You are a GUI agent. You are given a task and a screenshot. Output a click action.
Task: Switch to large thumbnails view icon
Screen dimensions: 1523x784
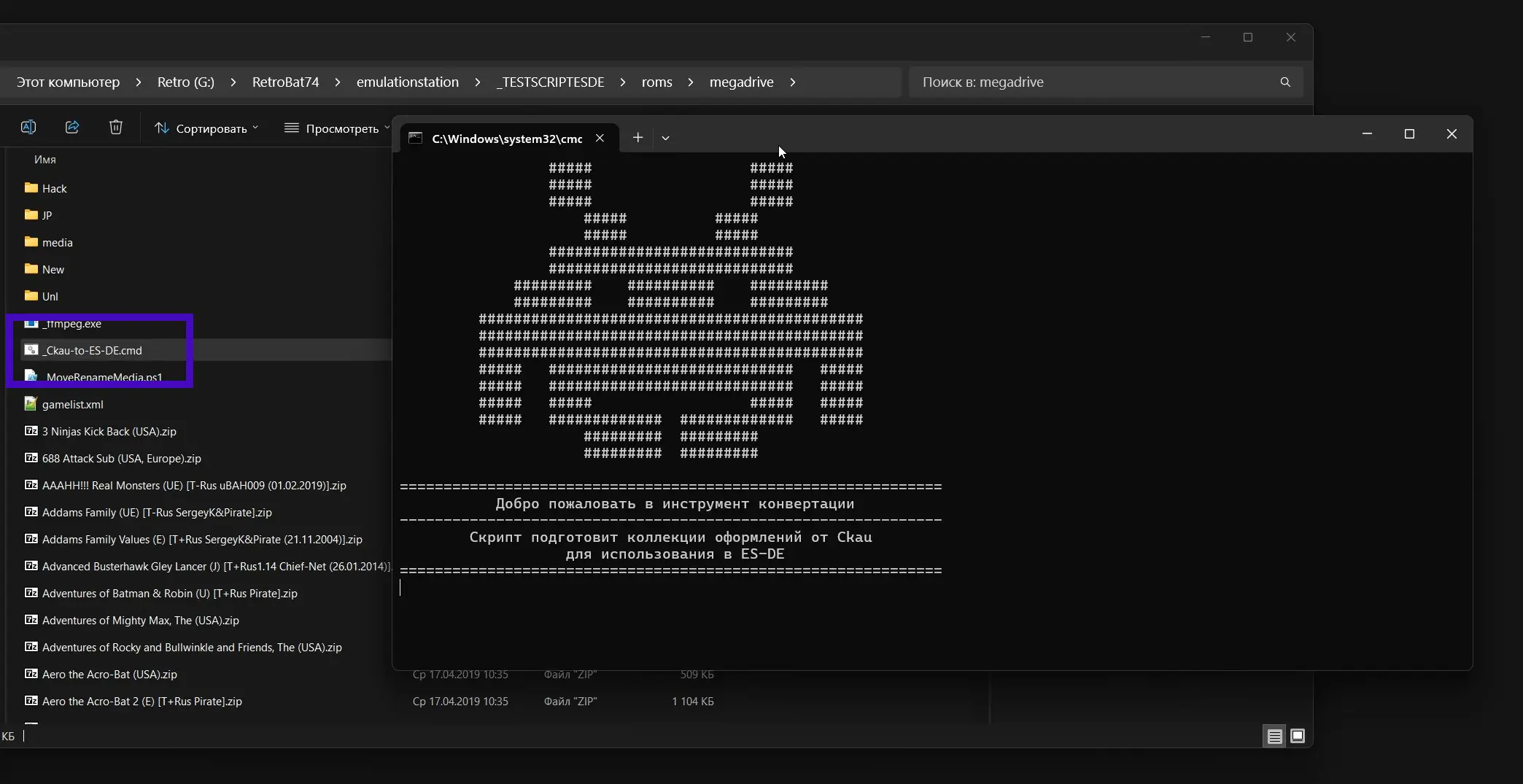[1298, 736]
